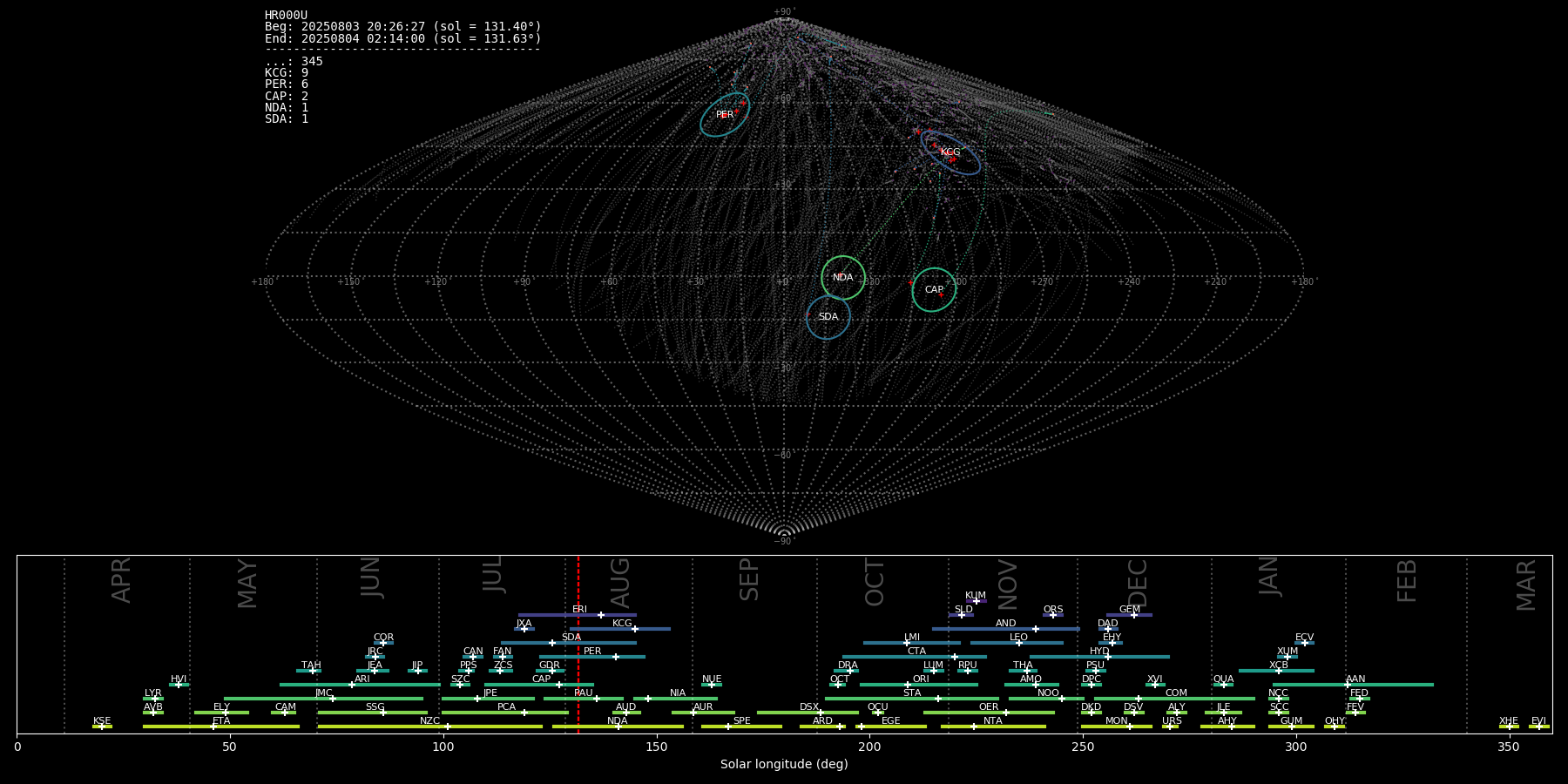Select the KCG radiant ellipse on sky map
Viewport: 1568px width, 784px height.
(x=950, y=152)
